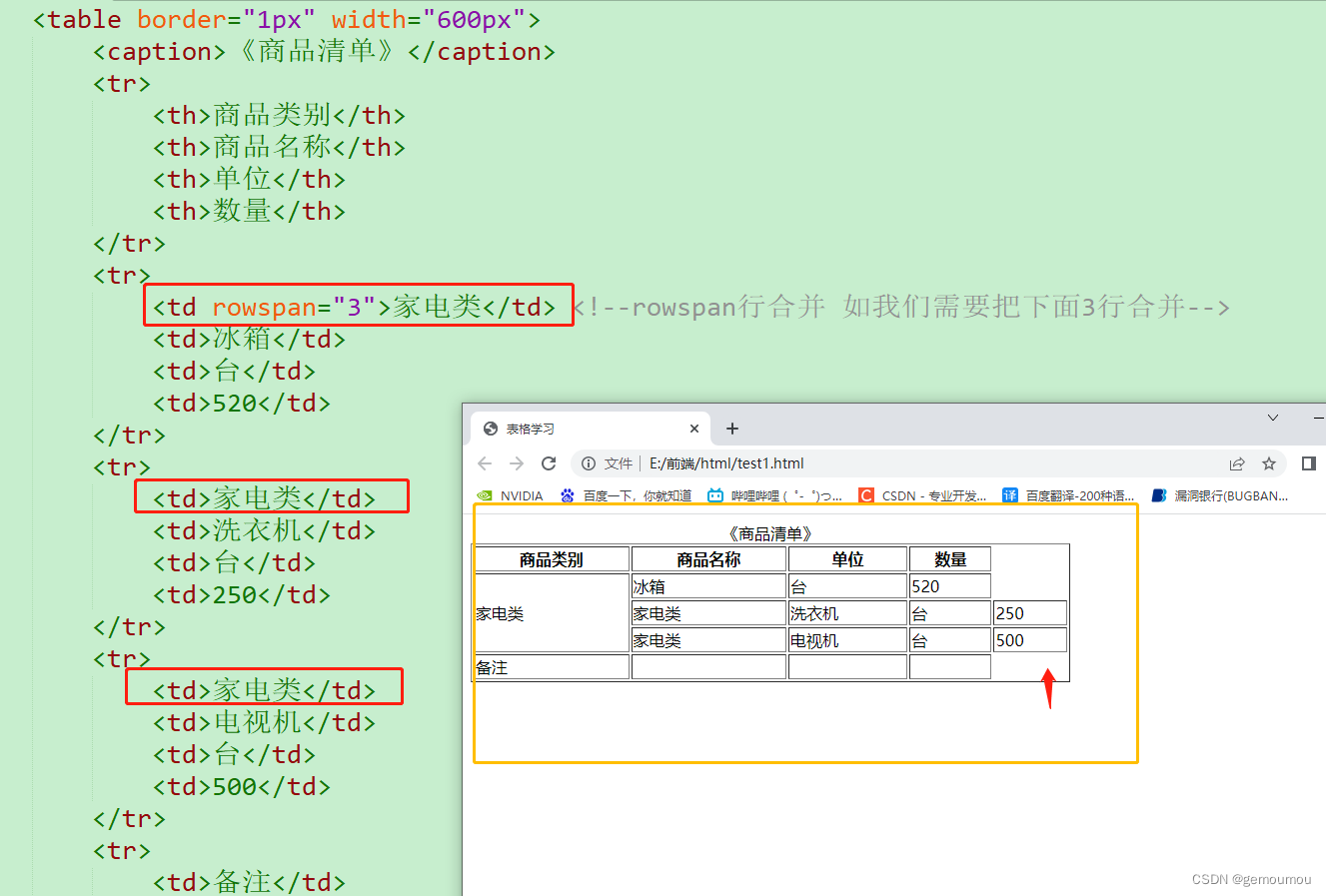Click the address bar URL test1.html

726,463
